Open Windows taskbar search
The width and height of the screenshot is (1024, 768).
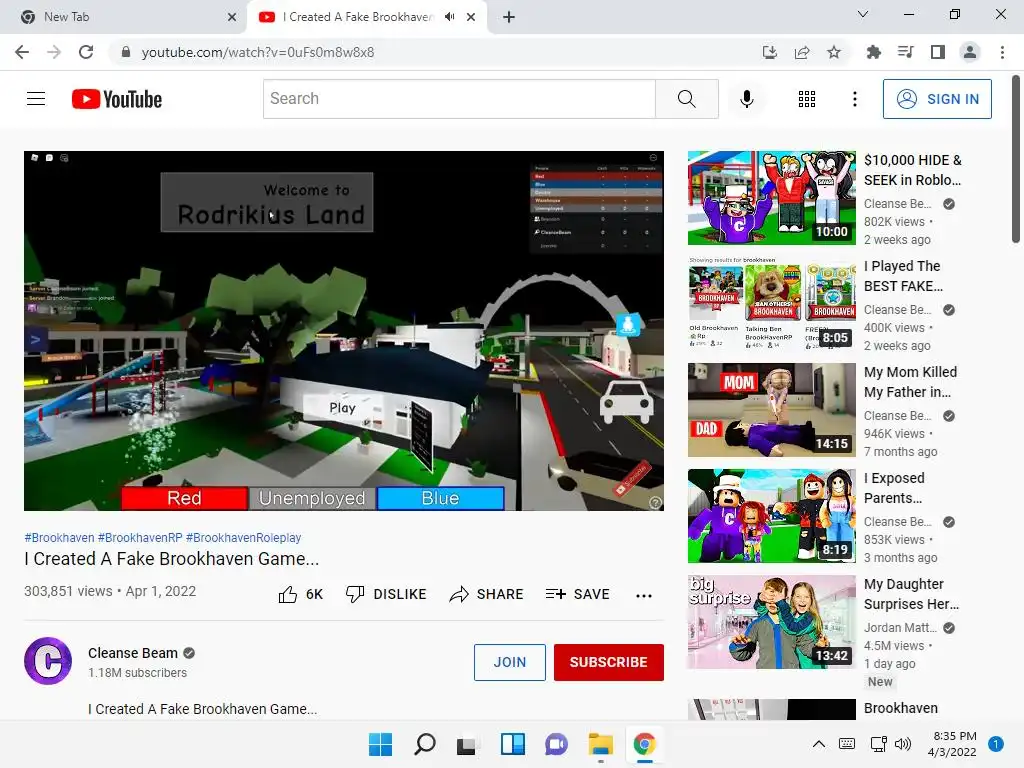(424, 744)
